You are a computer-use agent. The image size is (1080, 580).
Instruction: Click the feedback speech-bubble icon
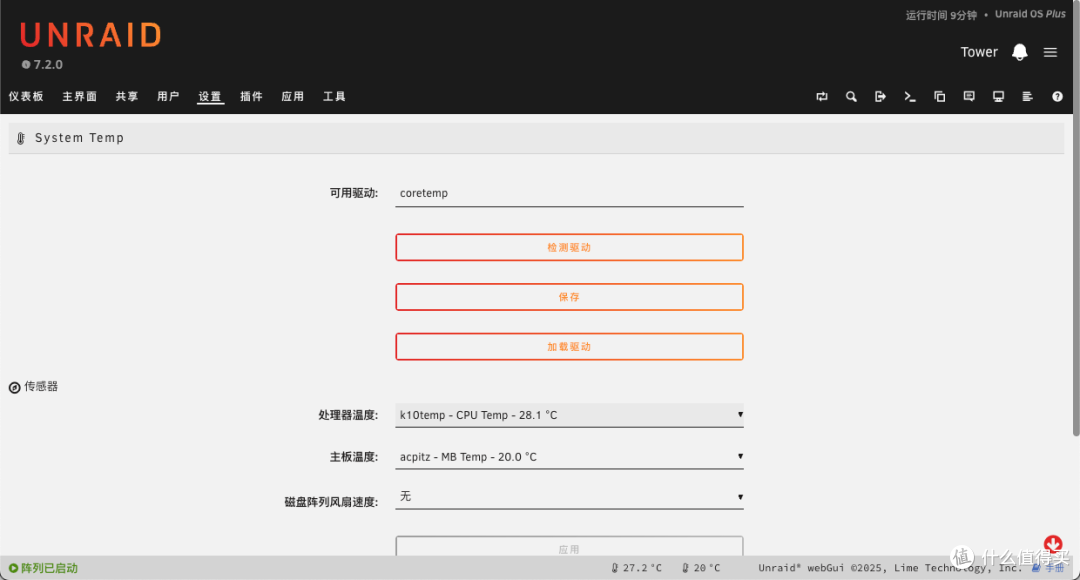969,96
